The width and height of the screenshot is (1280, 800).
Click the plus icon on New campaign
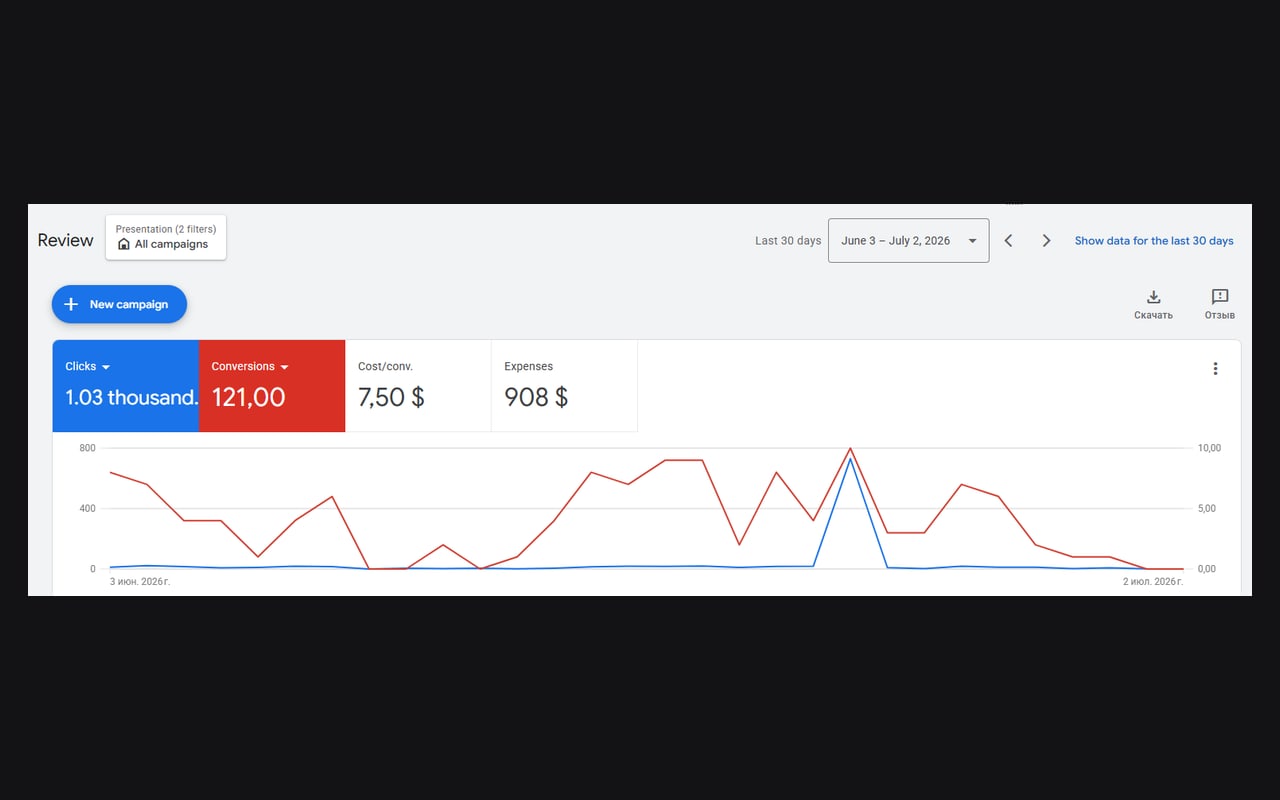tap(71, 304)
